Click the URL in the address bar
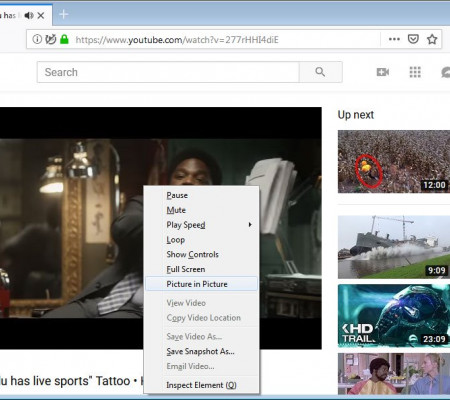The height and width of the screenshot is (400, 450). [x=177, y=40]
